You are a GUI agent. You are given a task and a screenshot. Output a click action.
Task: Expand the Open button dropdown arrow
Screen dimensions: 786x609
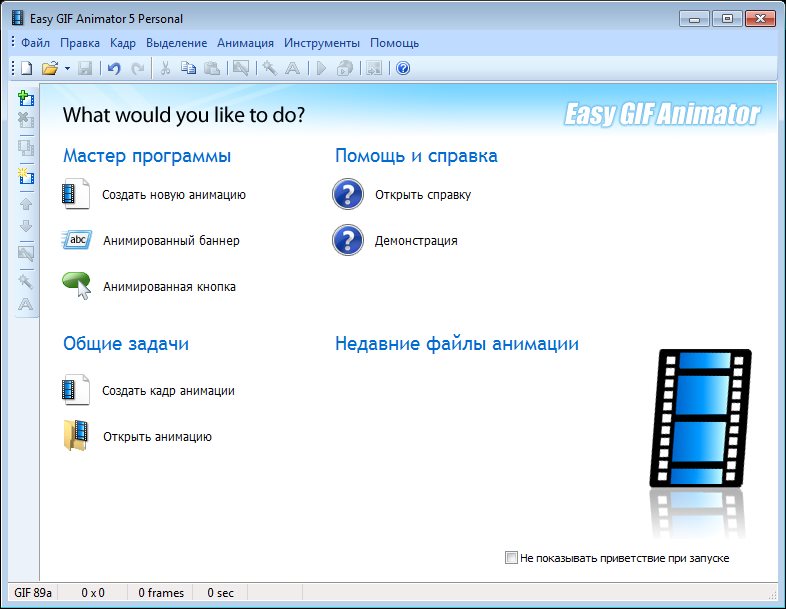click(x=67, y=68)
